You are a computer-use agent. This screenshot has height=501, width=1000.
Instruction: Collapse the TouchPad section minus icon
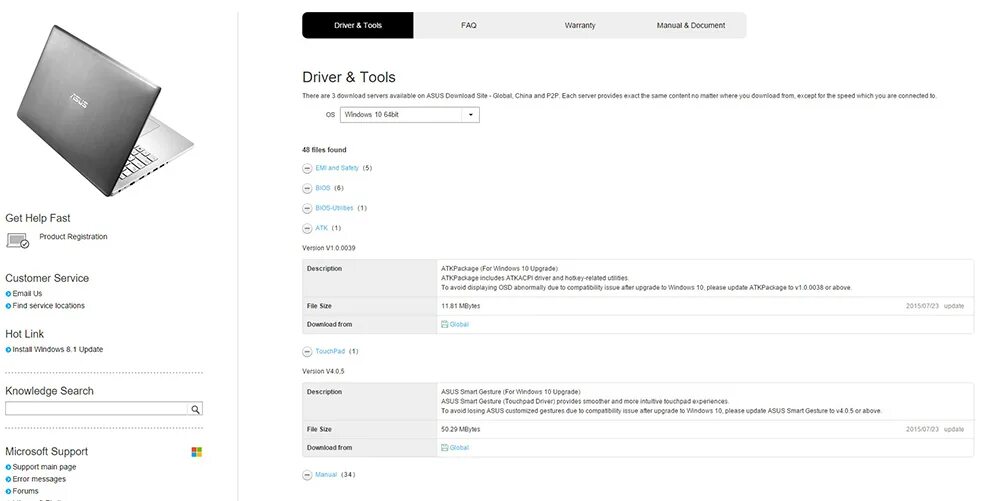coord(307,352)
